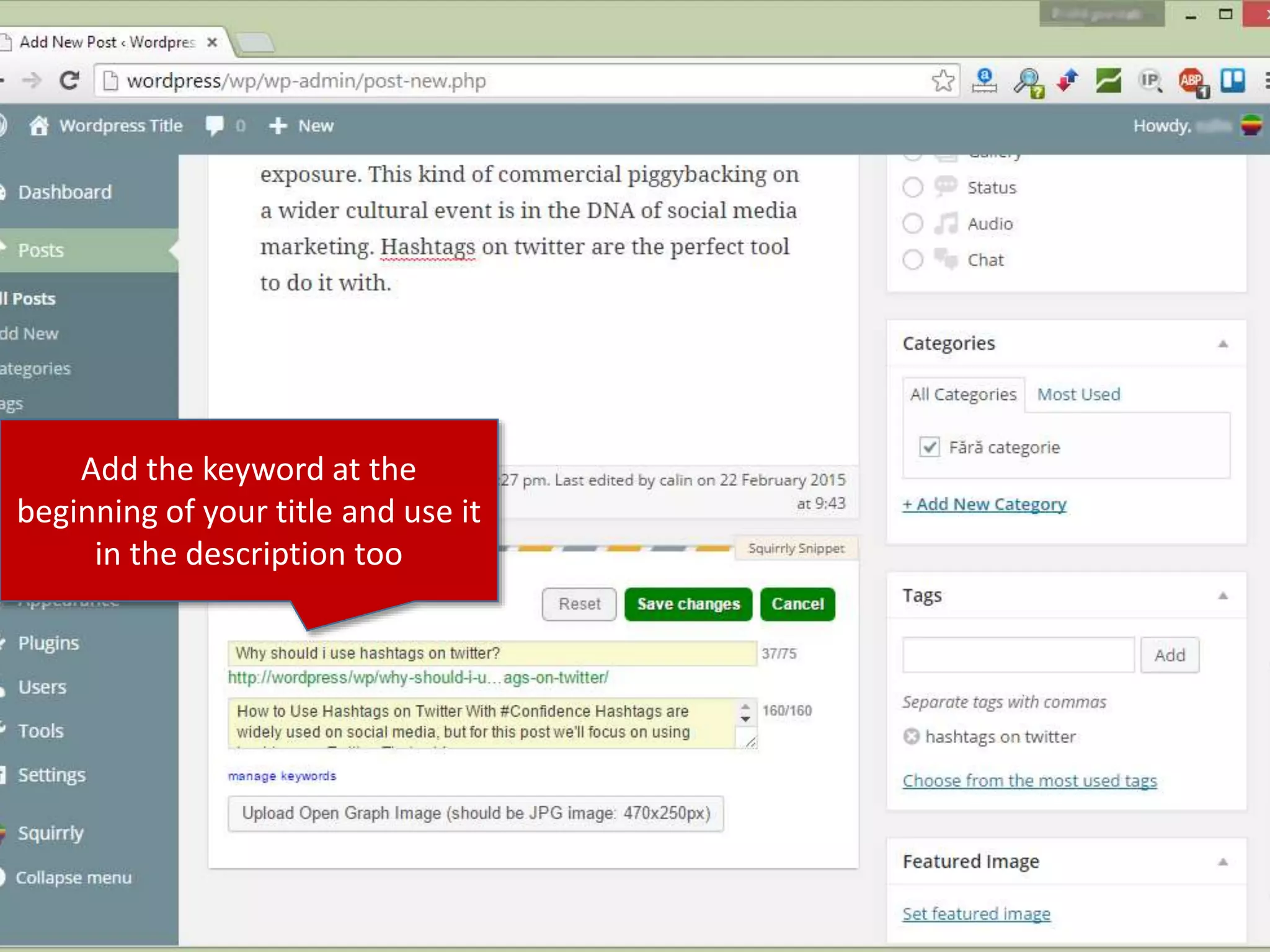Reload the page with the refresh icon
The height and width of the screenshot is (952, 1270).
click(69, 81)
